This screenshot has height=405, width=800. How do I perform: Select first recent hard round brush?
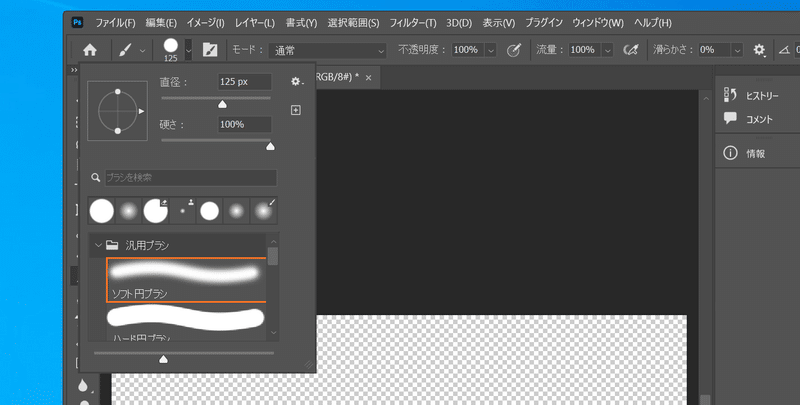102,211
